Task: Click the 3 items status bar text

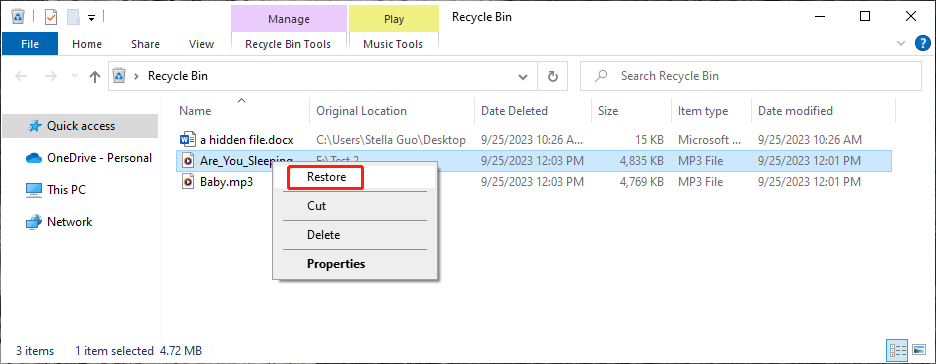Action: tap(35, 351)
